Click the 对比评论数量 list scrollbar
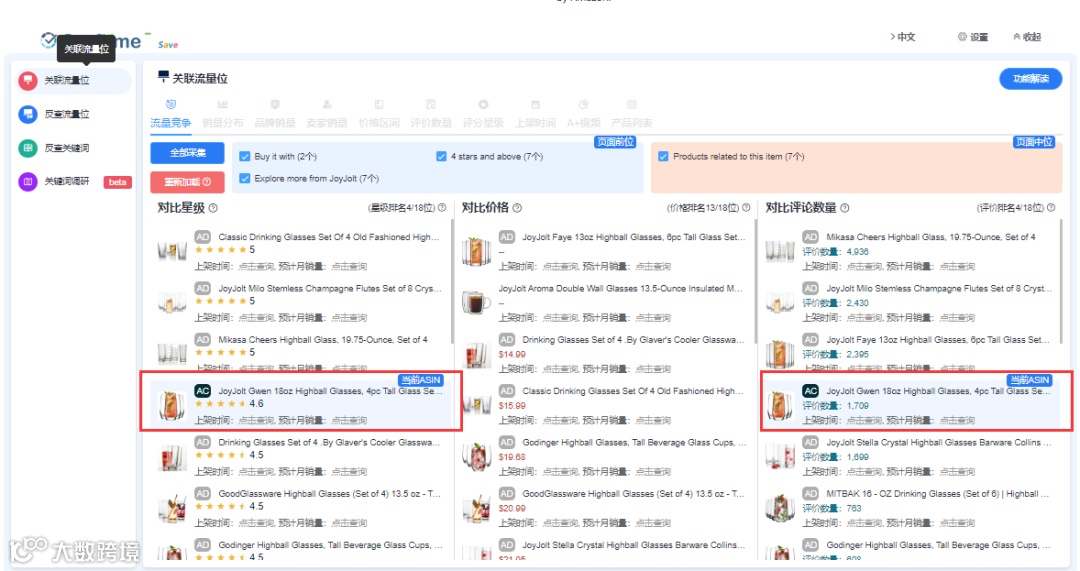The height and width of the screenshot is (571, 1080). pyautogui.click(x=1060, y=281)
